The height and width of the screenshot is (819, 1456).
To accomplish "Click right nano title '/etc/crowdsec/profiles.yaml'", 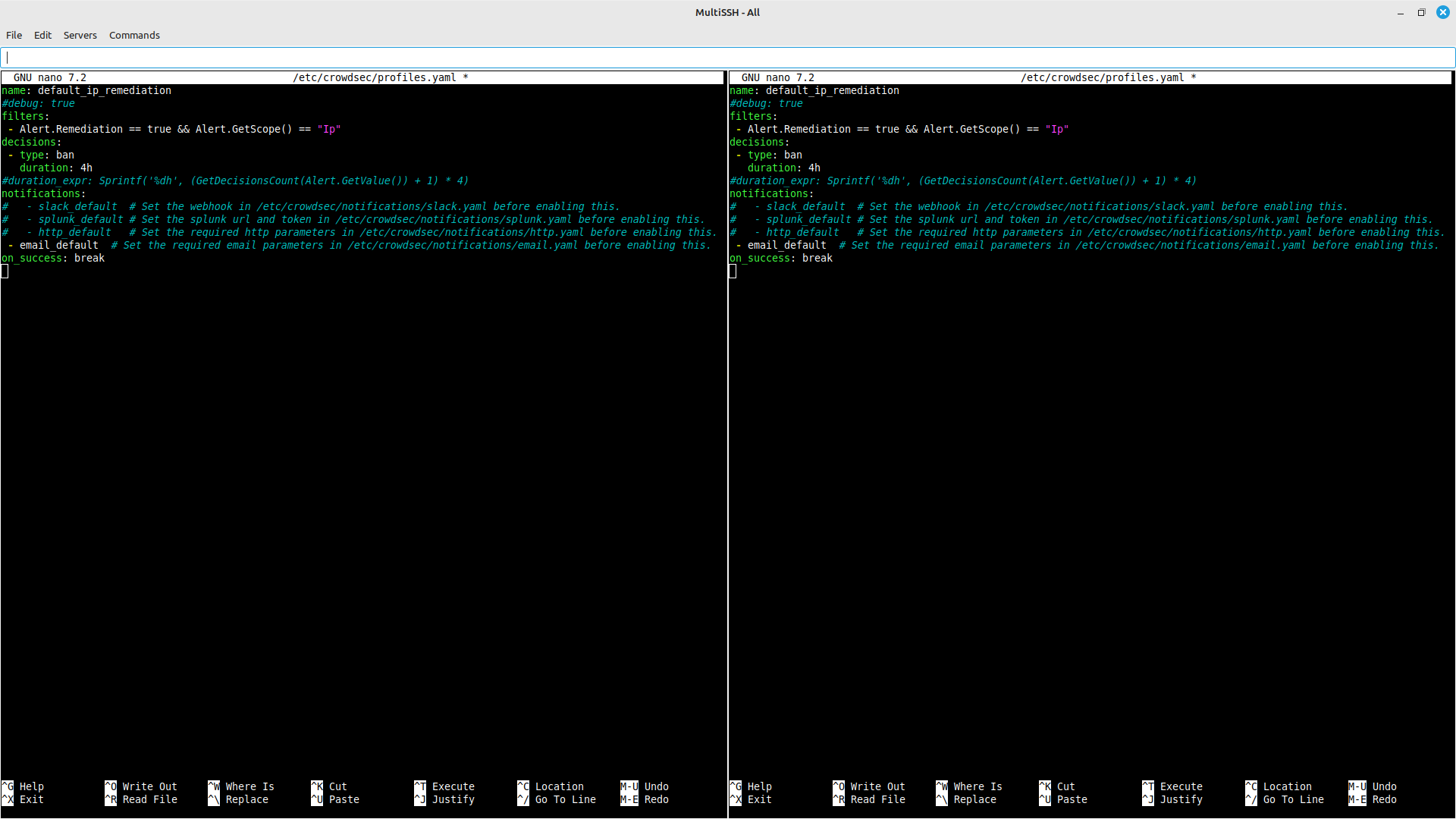I will pos(1103,77).
